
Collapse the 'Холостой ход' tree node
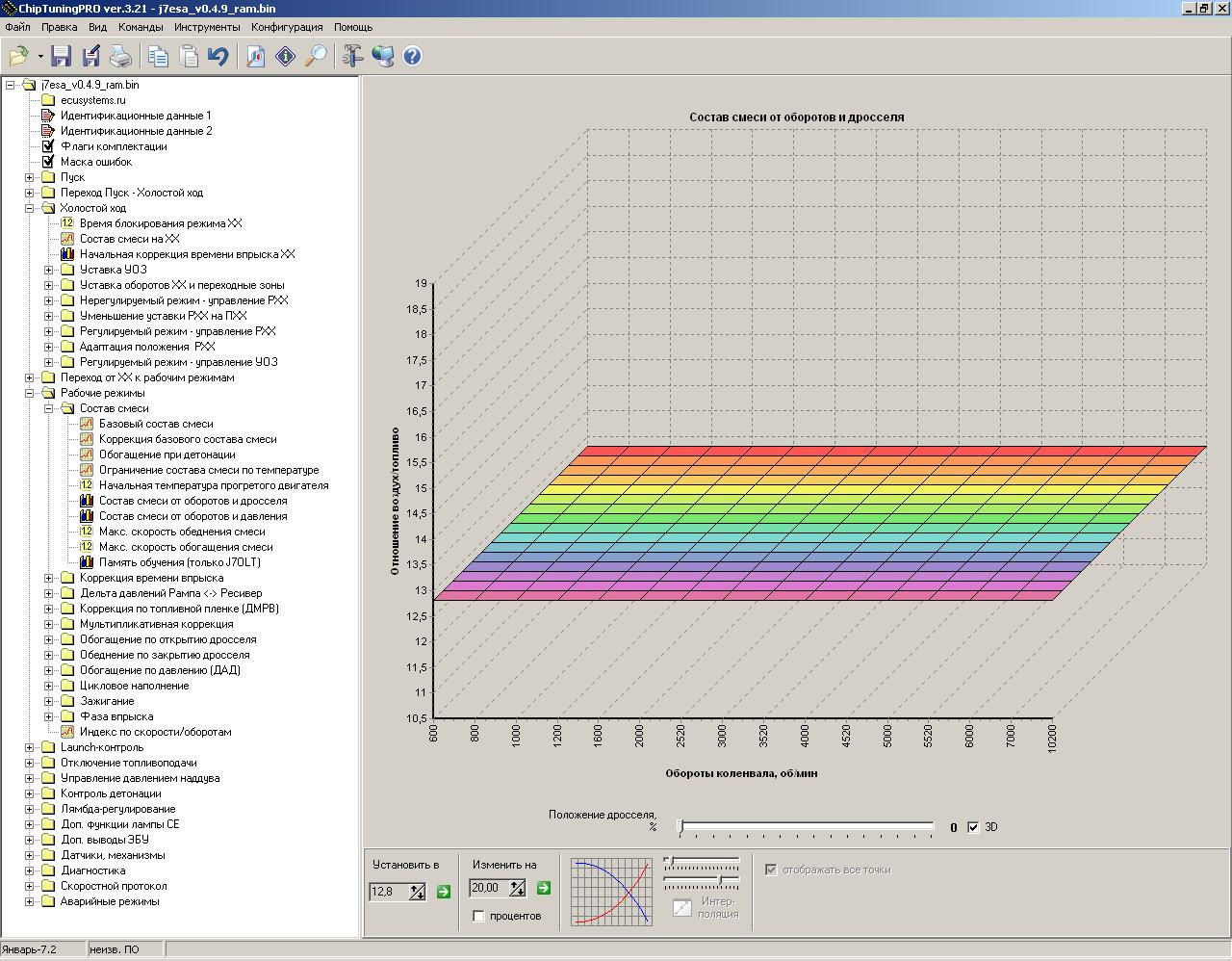click(29, 208)
